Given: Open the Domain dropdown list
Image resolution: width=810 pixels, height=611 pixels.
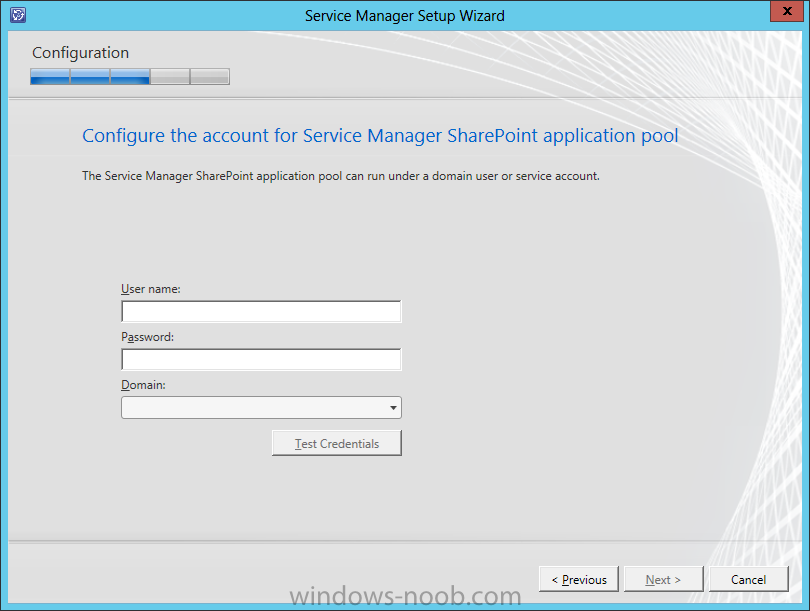Looking at the screenshot, I should pyautogui.click(x=261, y=408).
